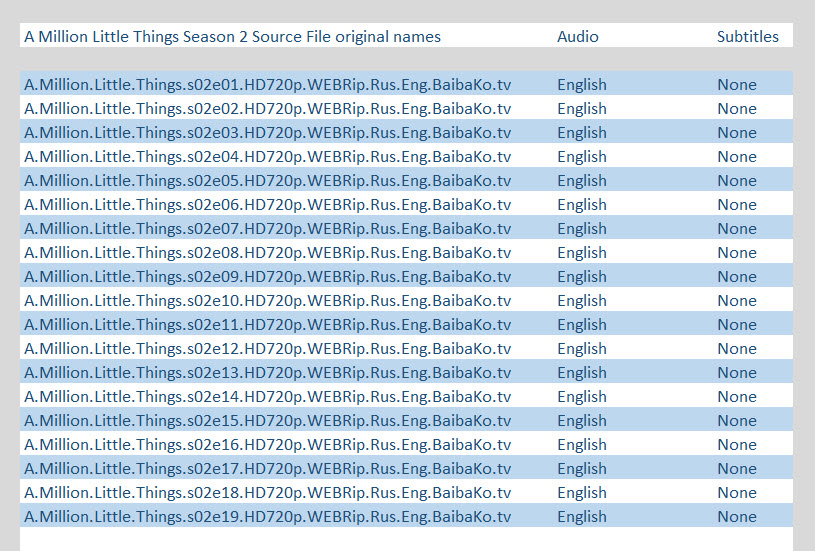
Task: Click 'English' audio cell in s02e16 row
Action: 582,444
